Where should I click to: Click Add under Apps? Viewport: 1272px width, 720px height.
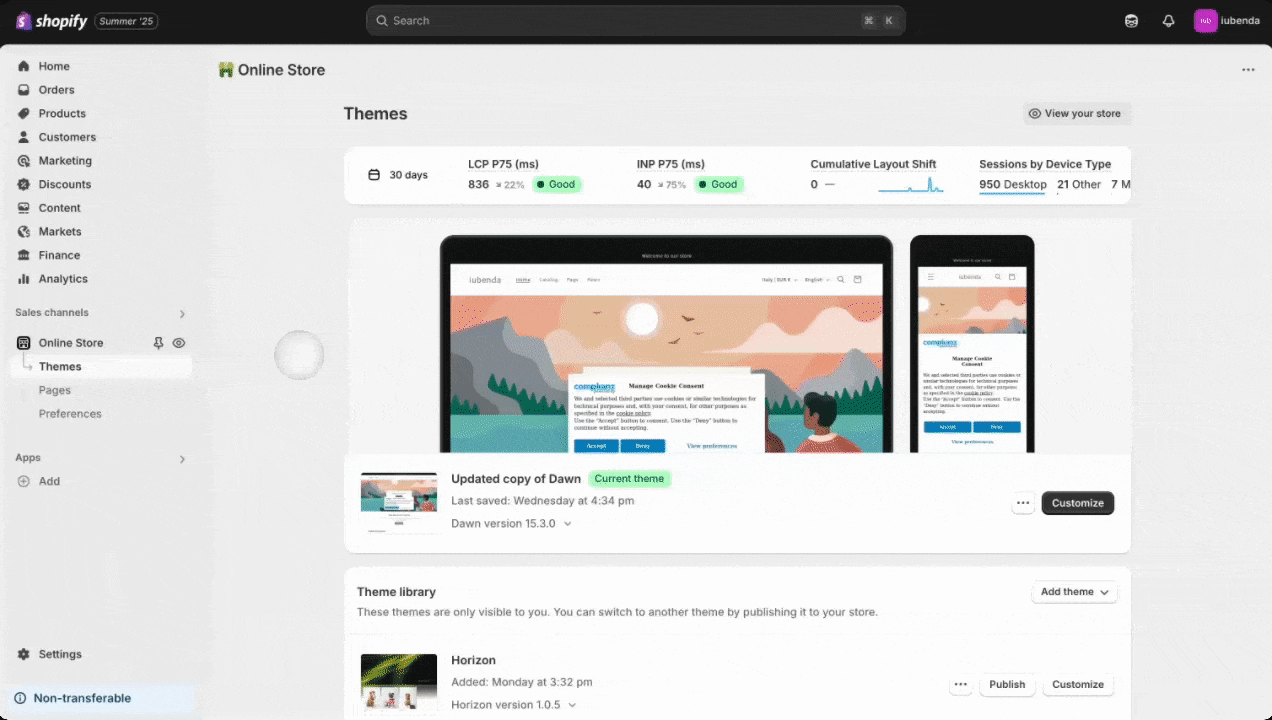(x=49, y=481)
